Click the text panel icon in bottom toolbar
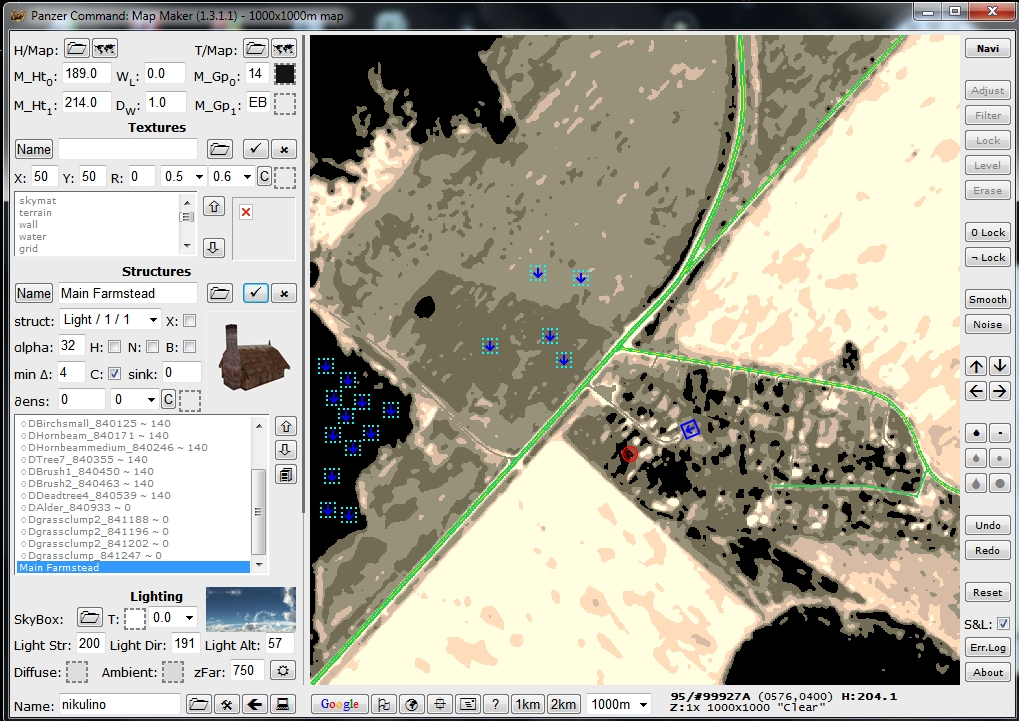This screenshot has height=721, width=1019. 468,704
